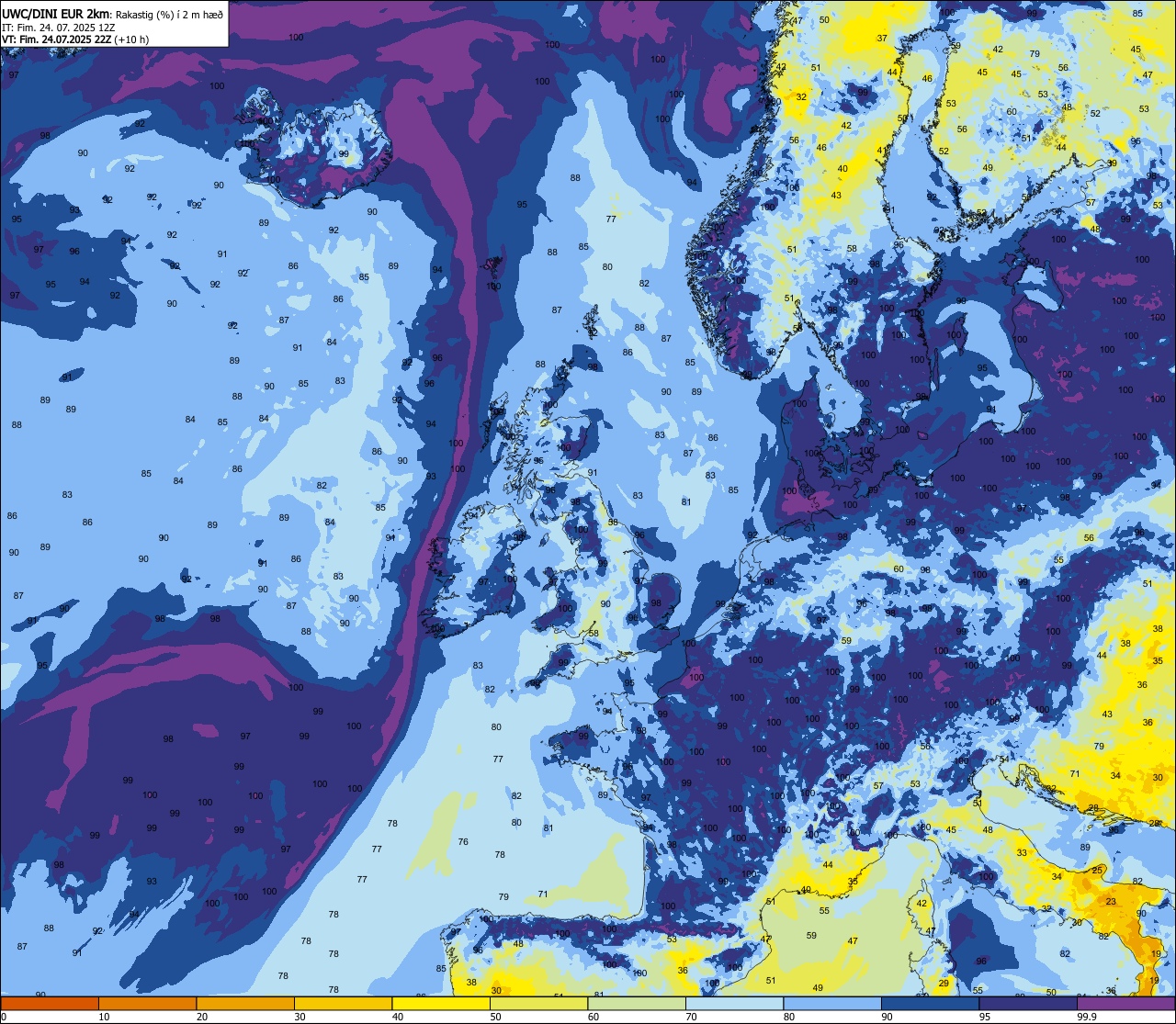Click the initial time IT: Fim. 24. 07. 2025 12Z

[x=58, y=28]
